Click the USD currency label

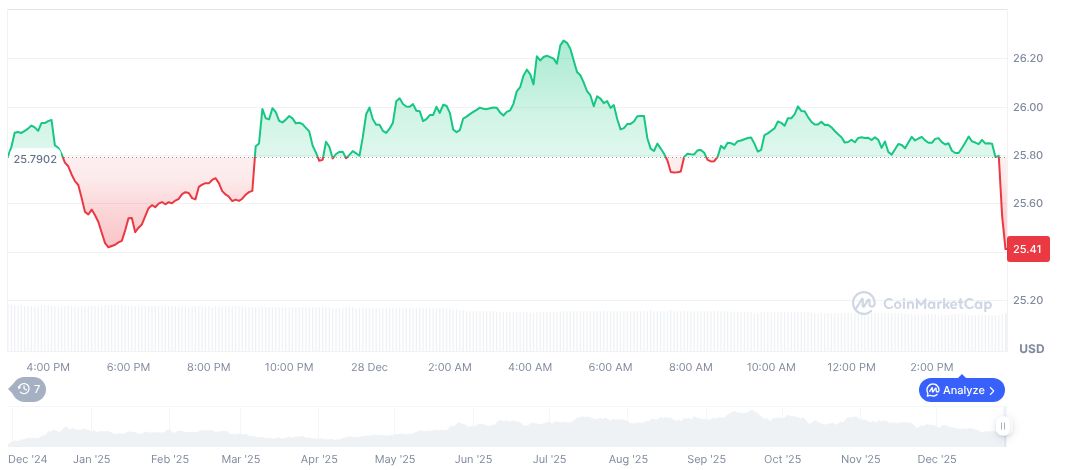click(x=1031, y=349)
